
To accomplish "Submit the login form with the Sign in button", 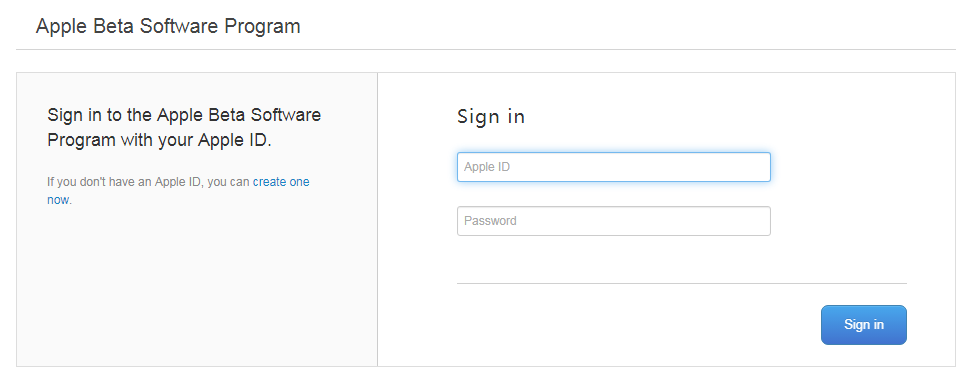I will tap(864, 325).
